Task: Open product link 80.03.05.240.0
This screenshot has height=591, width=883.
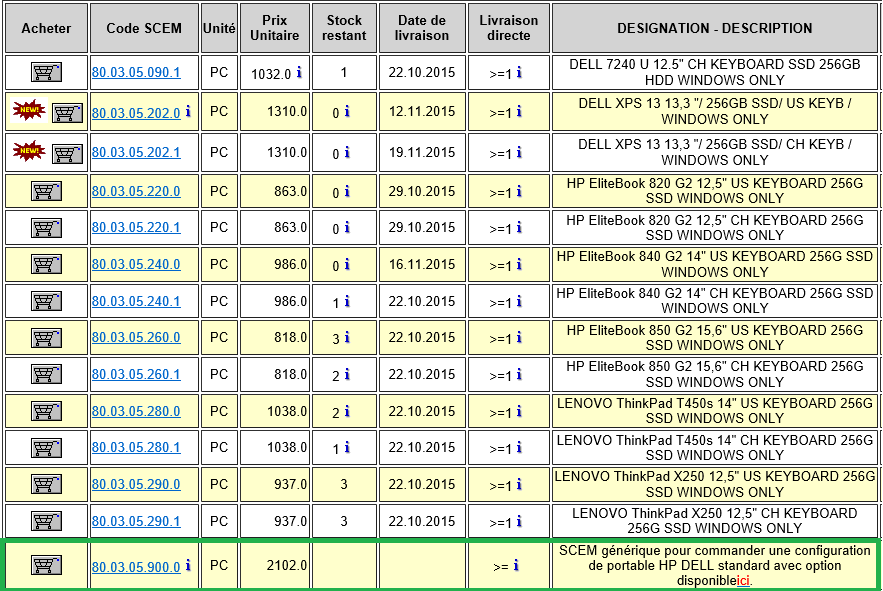Action: [x=136, y=265]
